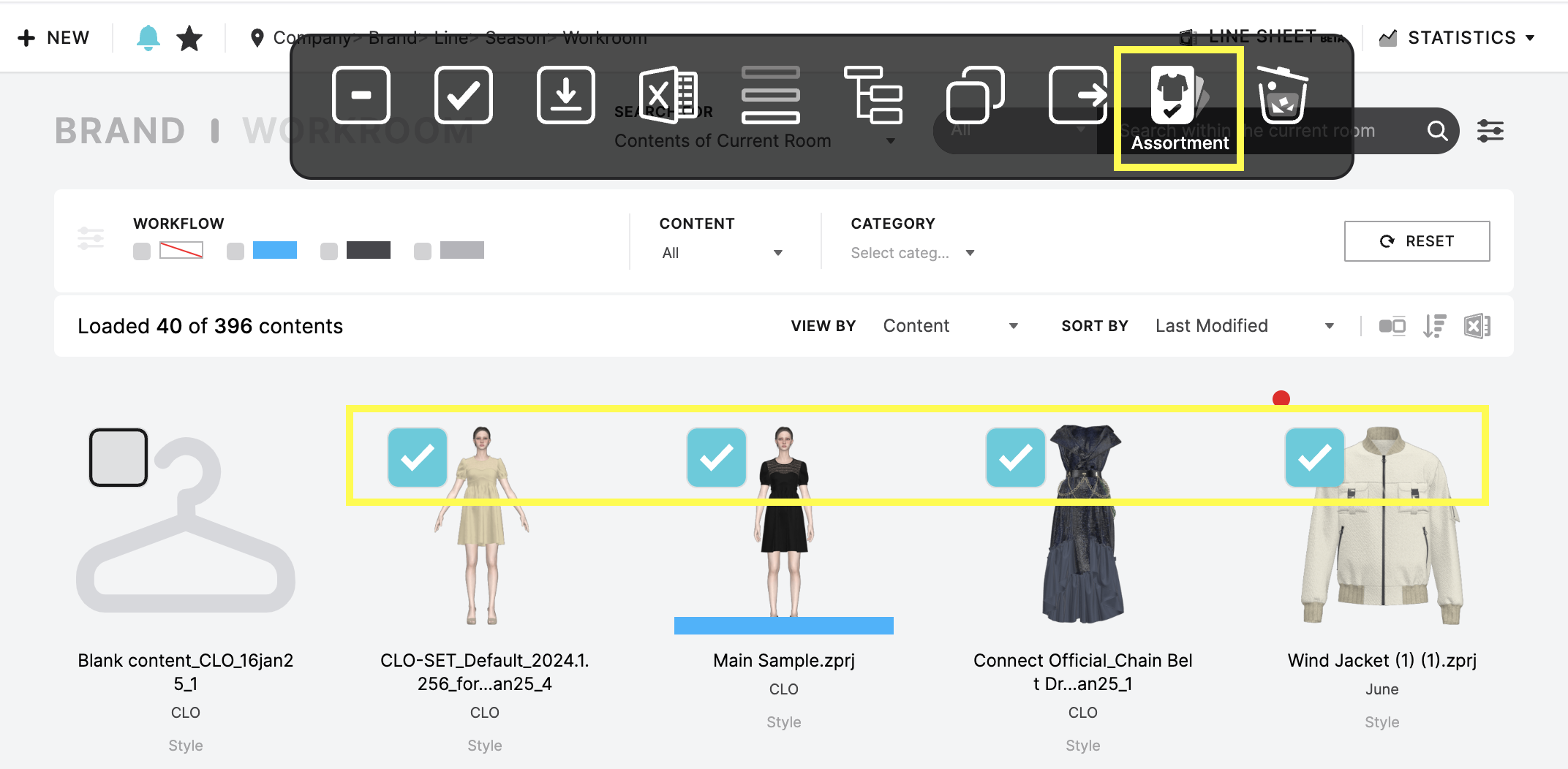Select the blue workflow color swatch
Image resolution: width=1568 pixels, height=769 pixels.
pos(275,250)
